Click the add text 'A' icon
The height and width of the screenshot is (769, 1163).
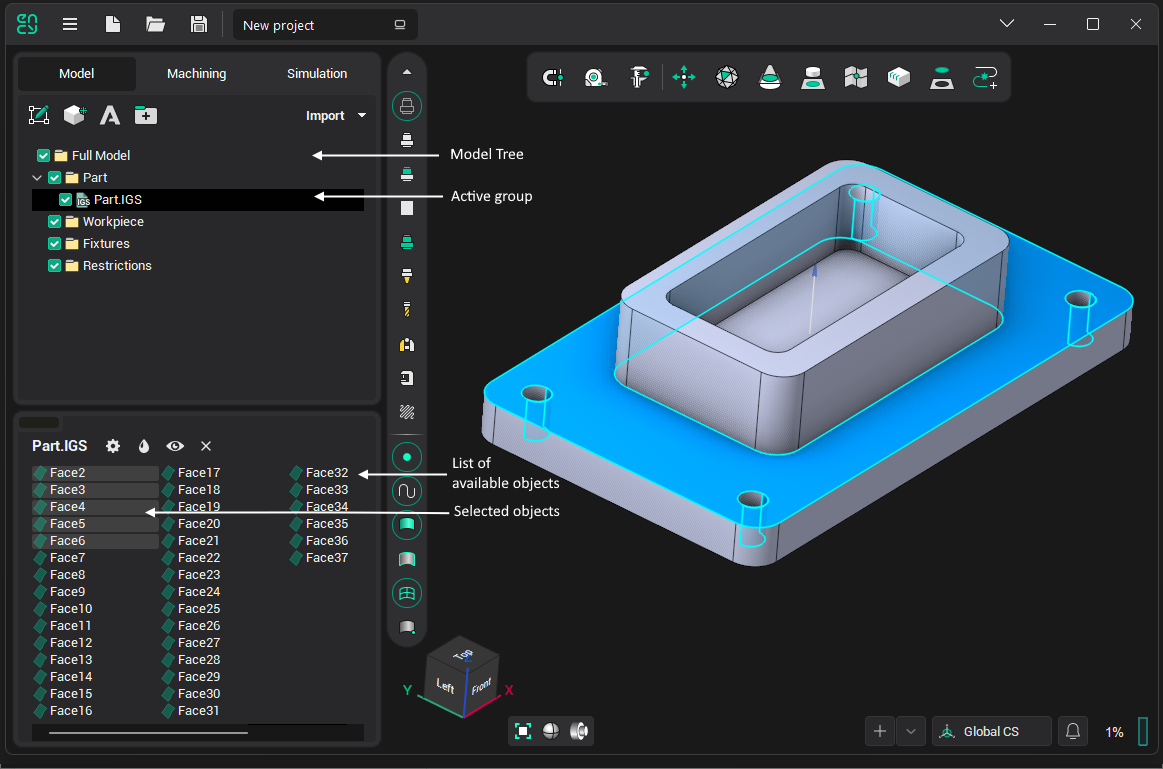pos(110,116)
